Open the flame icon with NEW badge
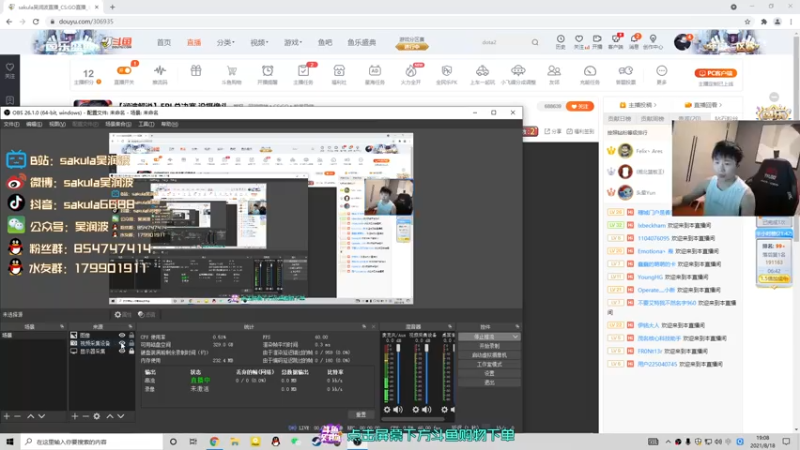The image size is (800, 450). 411,70
